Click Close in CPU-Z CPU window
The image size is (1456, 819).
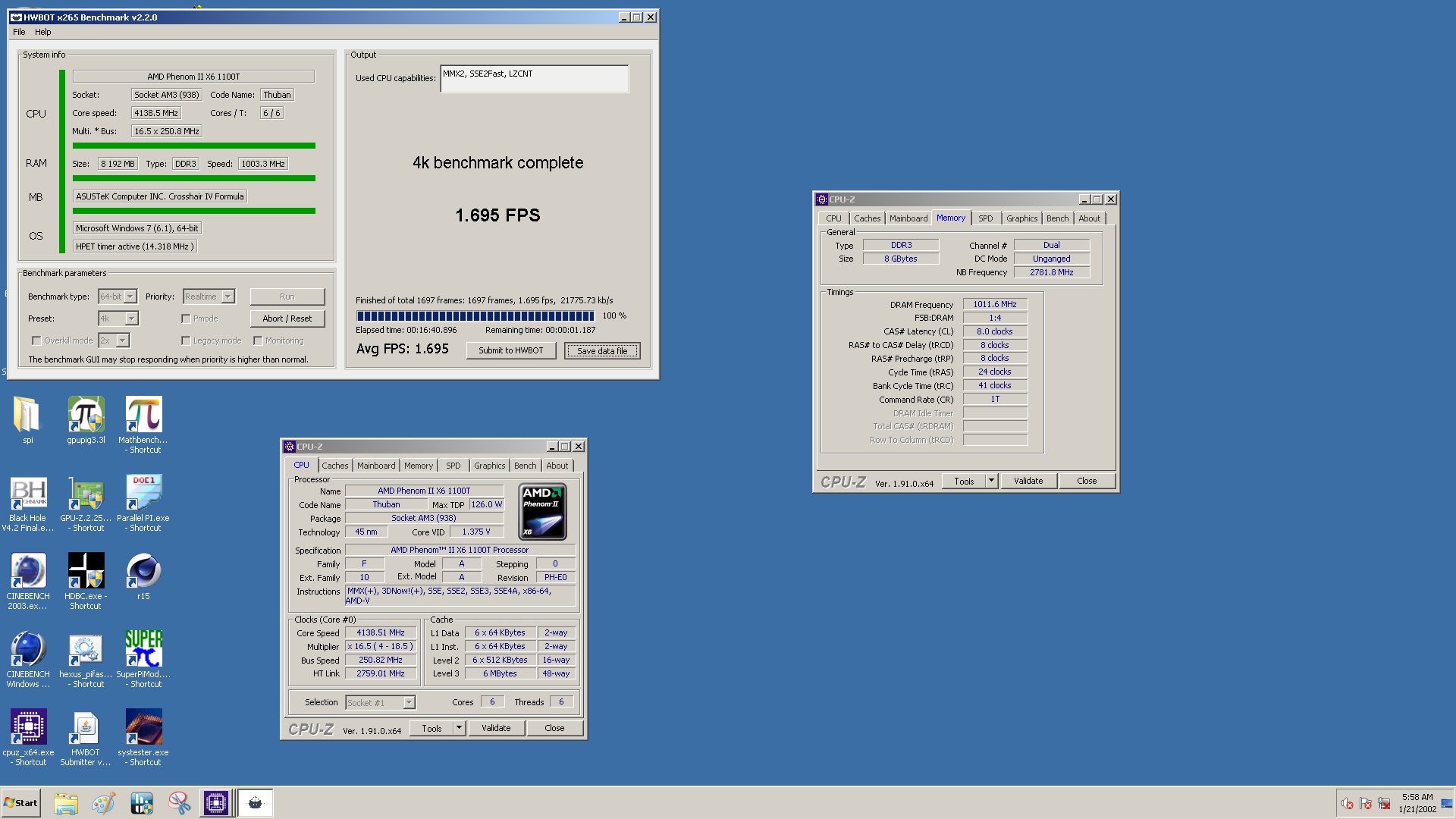pos(554,728)
